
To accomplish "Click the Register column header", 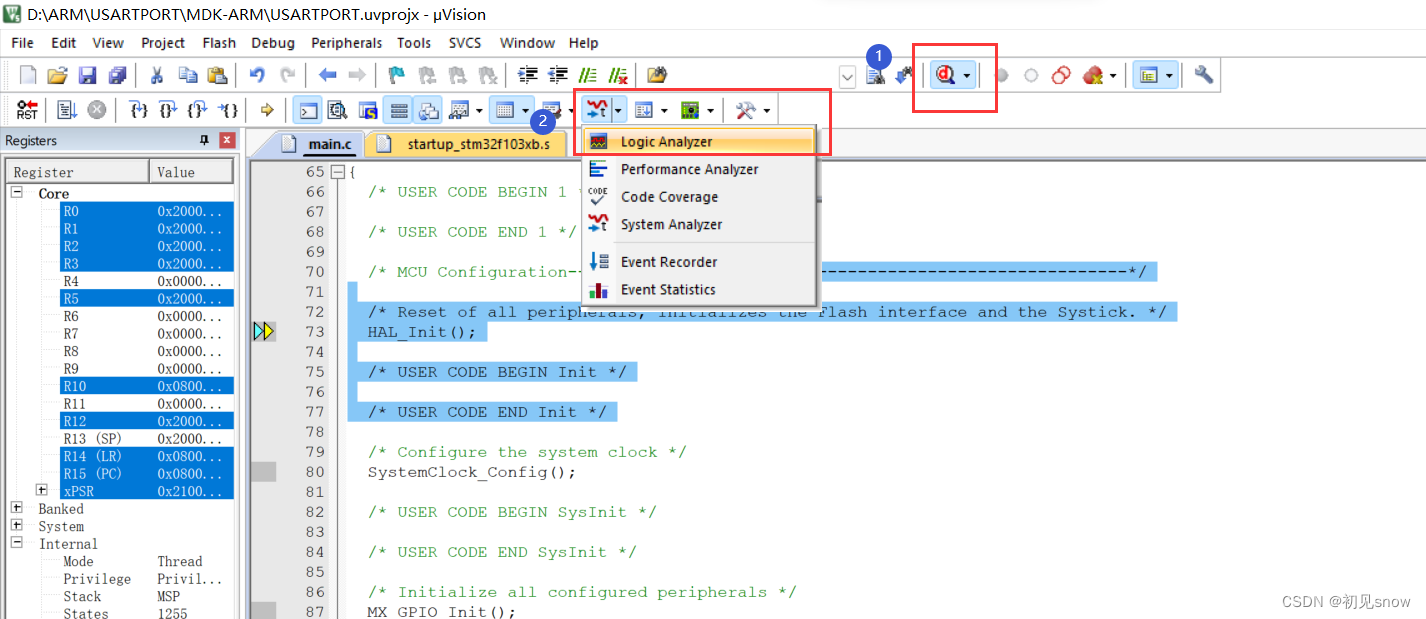I will coord(78,172).
